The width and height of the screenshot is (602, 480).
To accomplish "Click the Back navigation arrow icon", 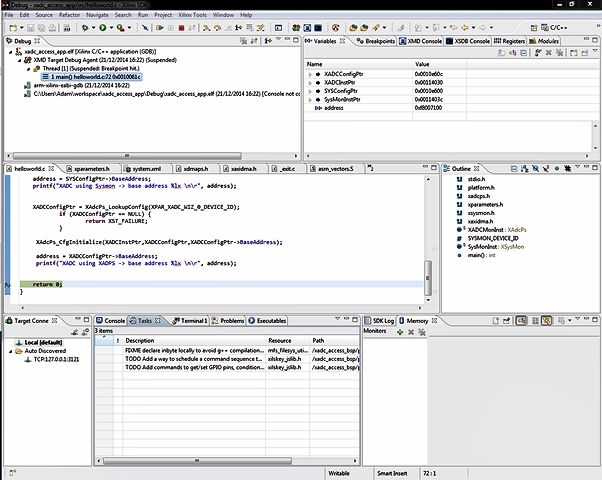I will [x=465, y=28].
